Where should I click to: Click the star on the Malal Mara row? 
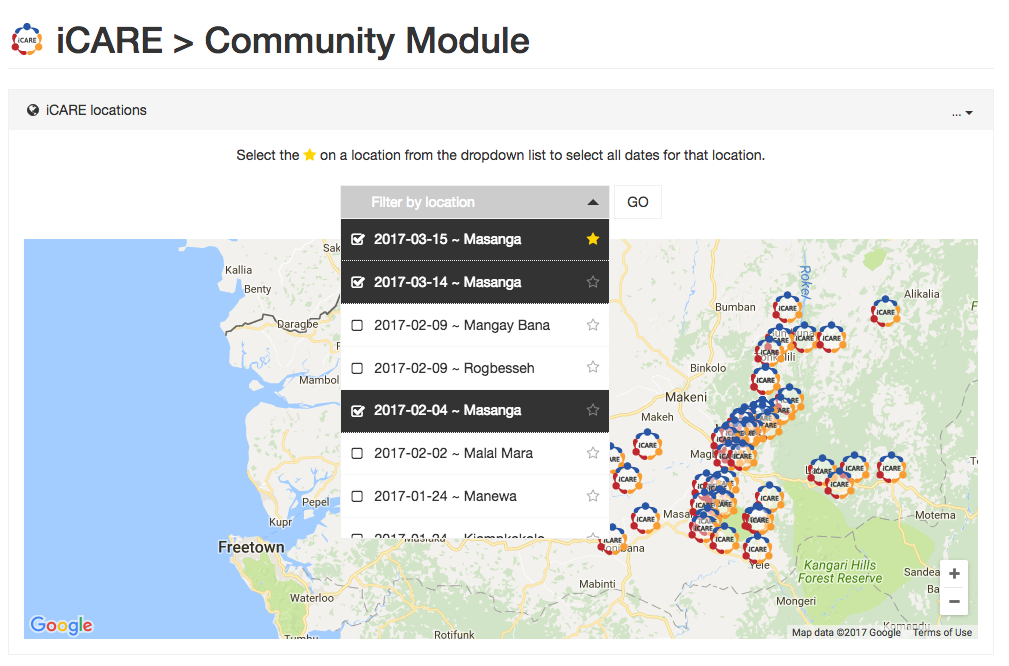[x=593, y=452]
